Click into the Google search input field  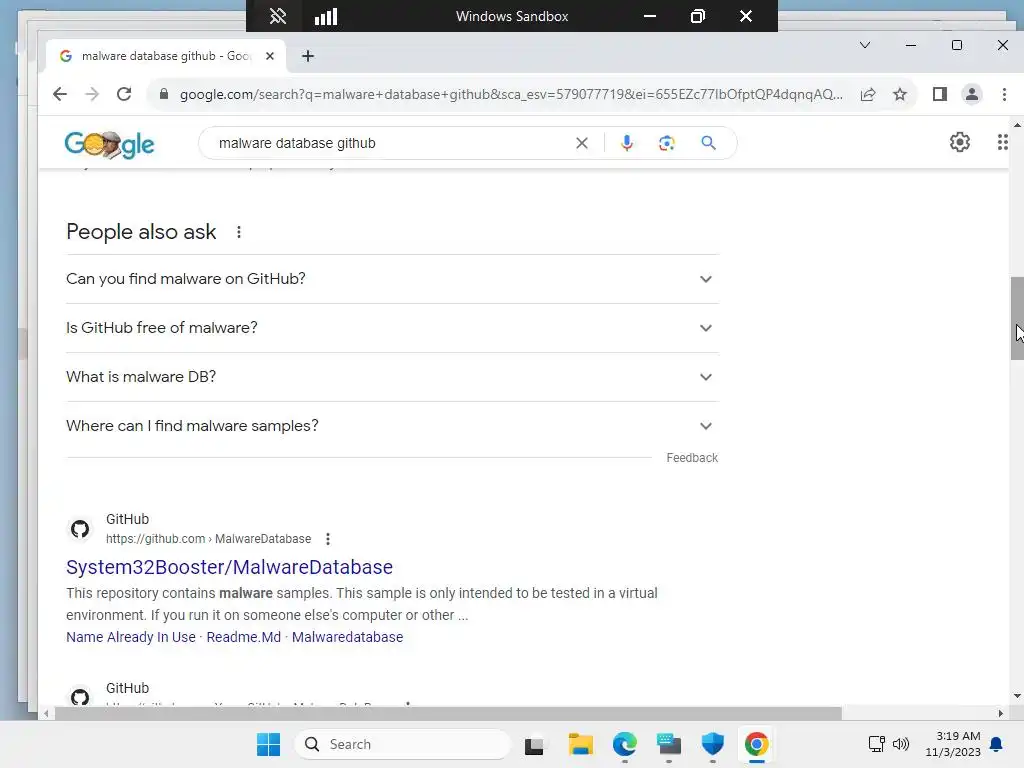tap(392, 143)
